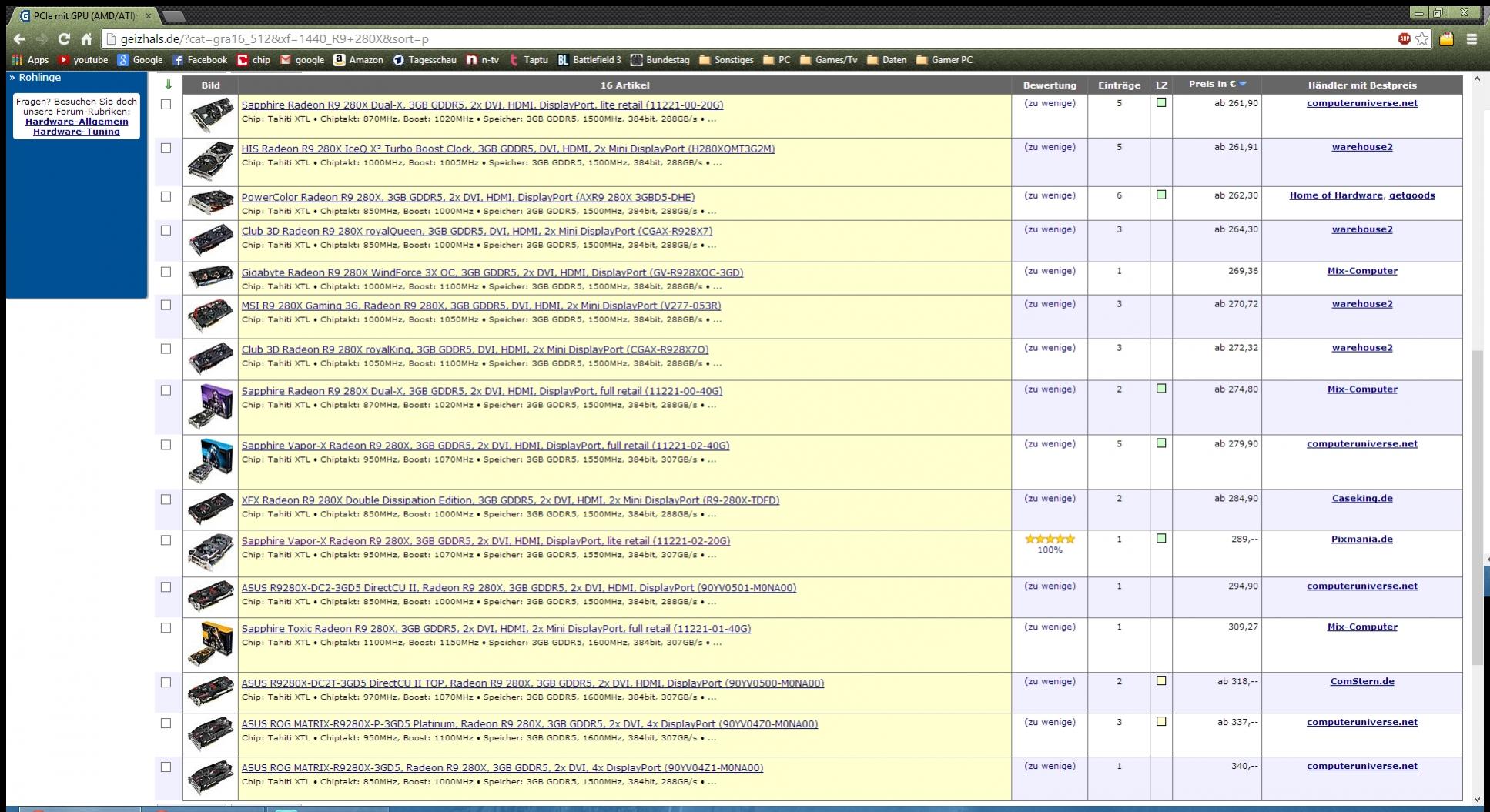Open the ComStern.de retailer link
The image size is (1490, 812).
(x=1362, y=682)
